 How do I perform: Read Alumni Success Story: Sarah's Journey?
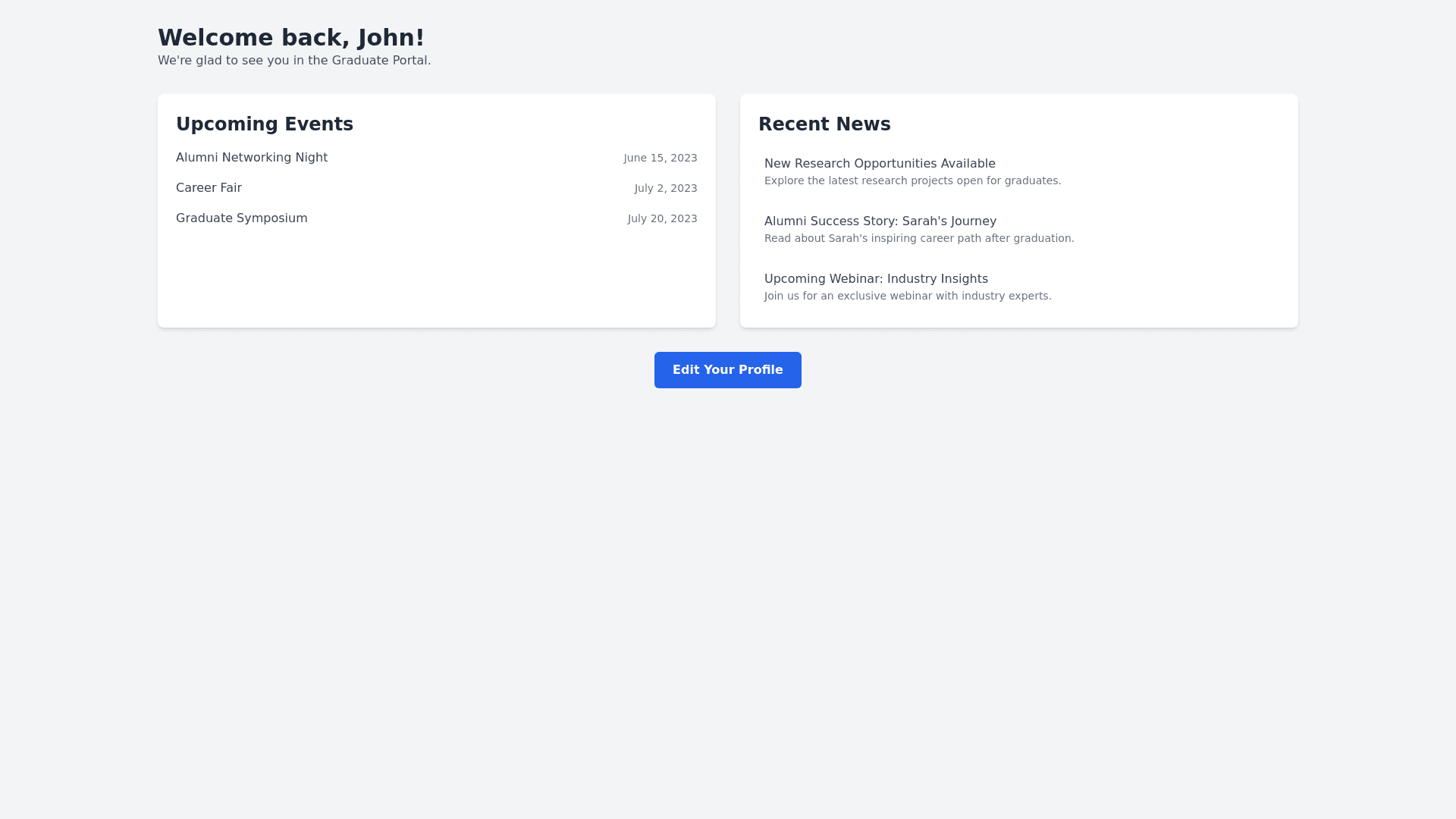point(880,221)
